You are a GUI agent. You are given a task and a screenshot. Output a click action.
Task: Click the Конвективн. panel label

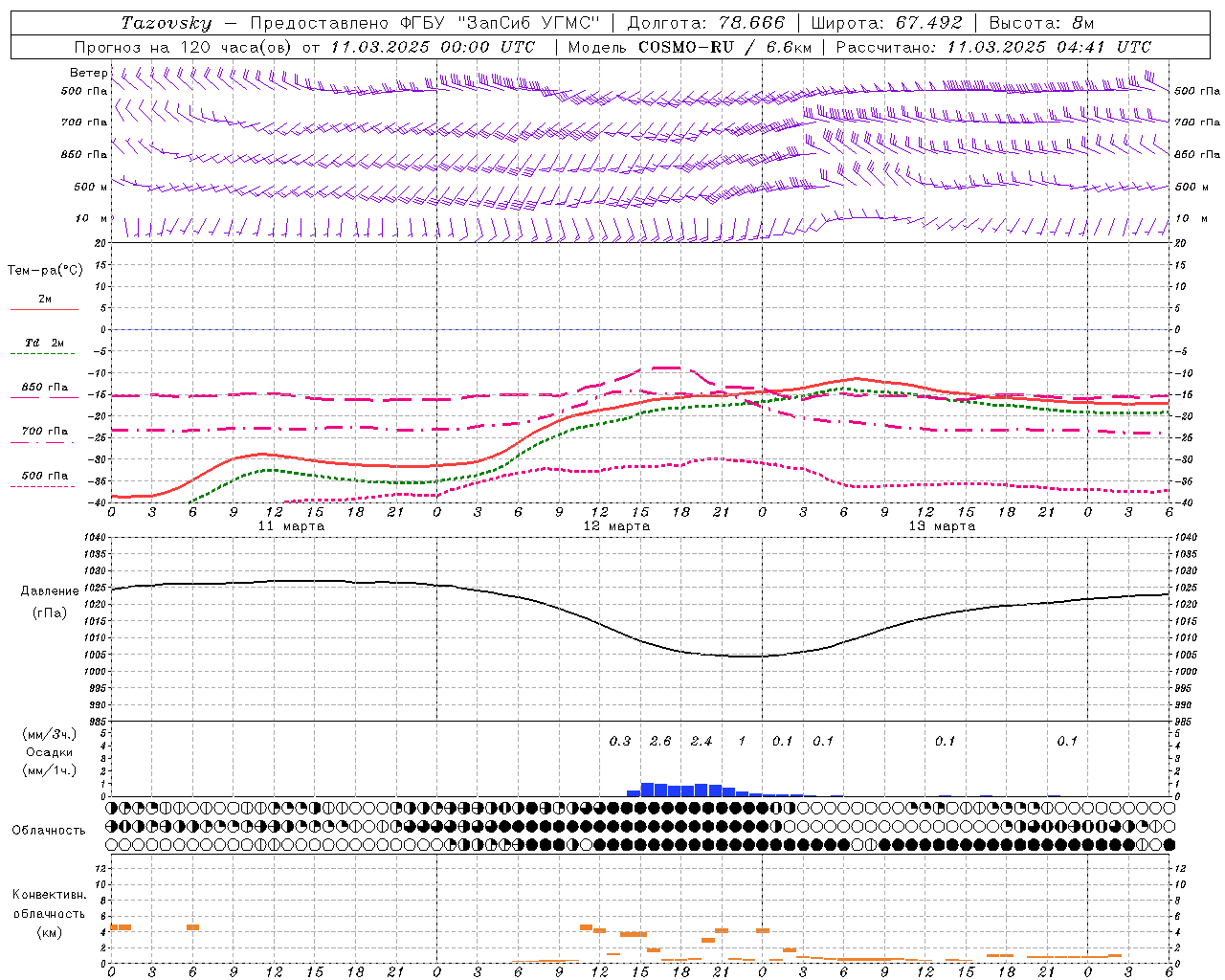[x=49, y=895]
